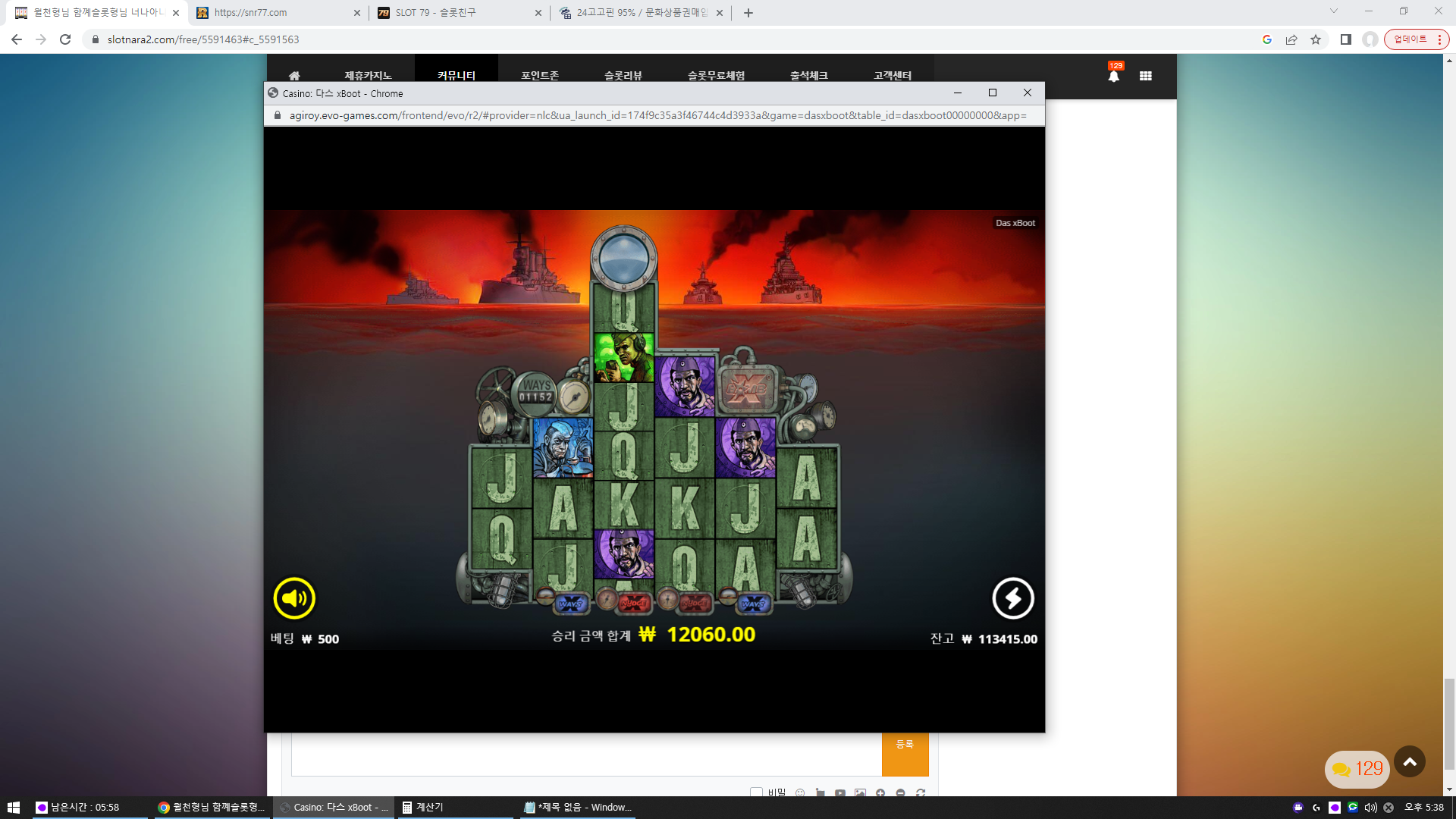Click the left blue xWays badge under the reels

pos(571,604)
